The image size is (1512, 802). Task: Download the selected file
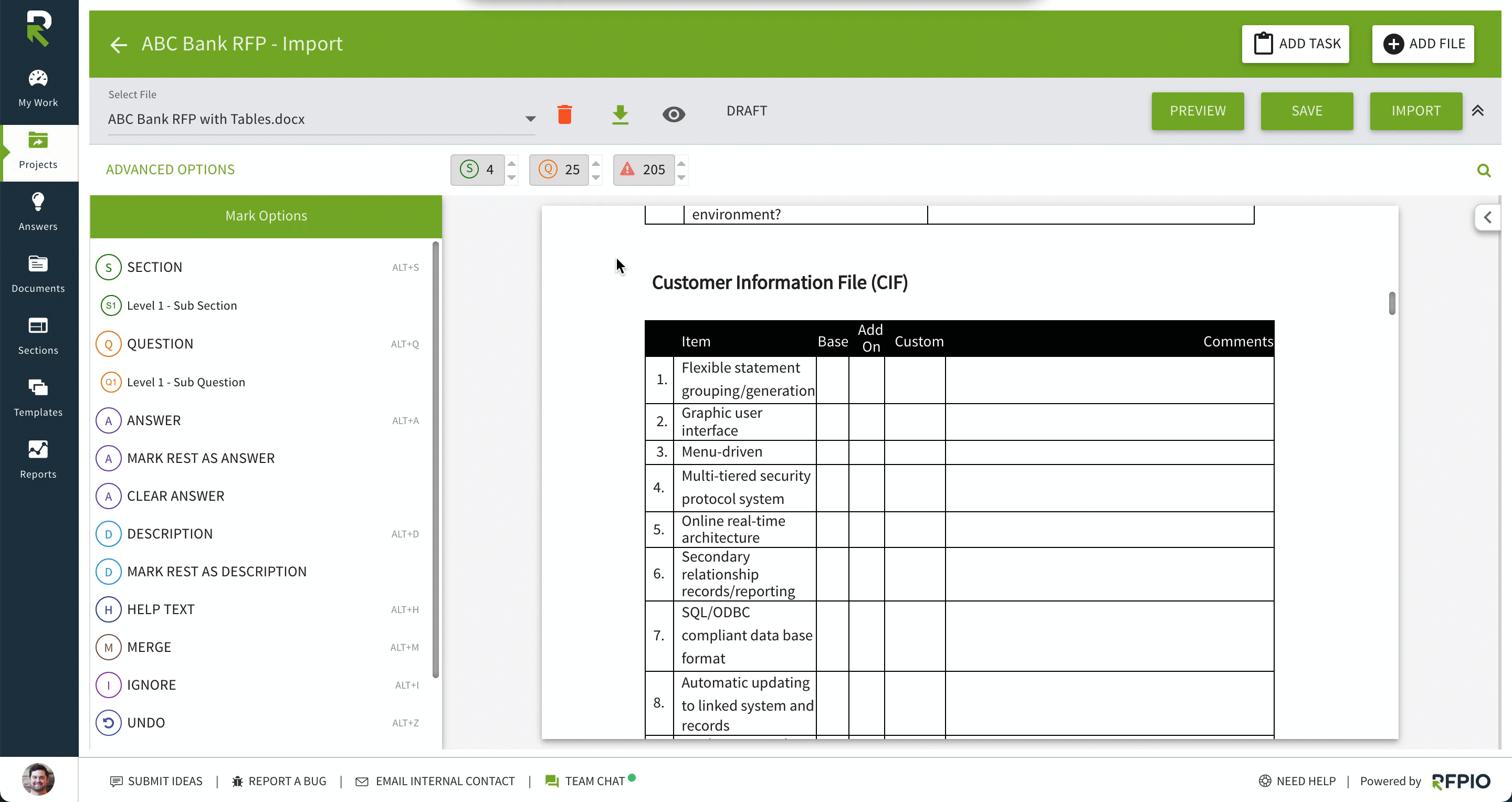tap(620, 114)
